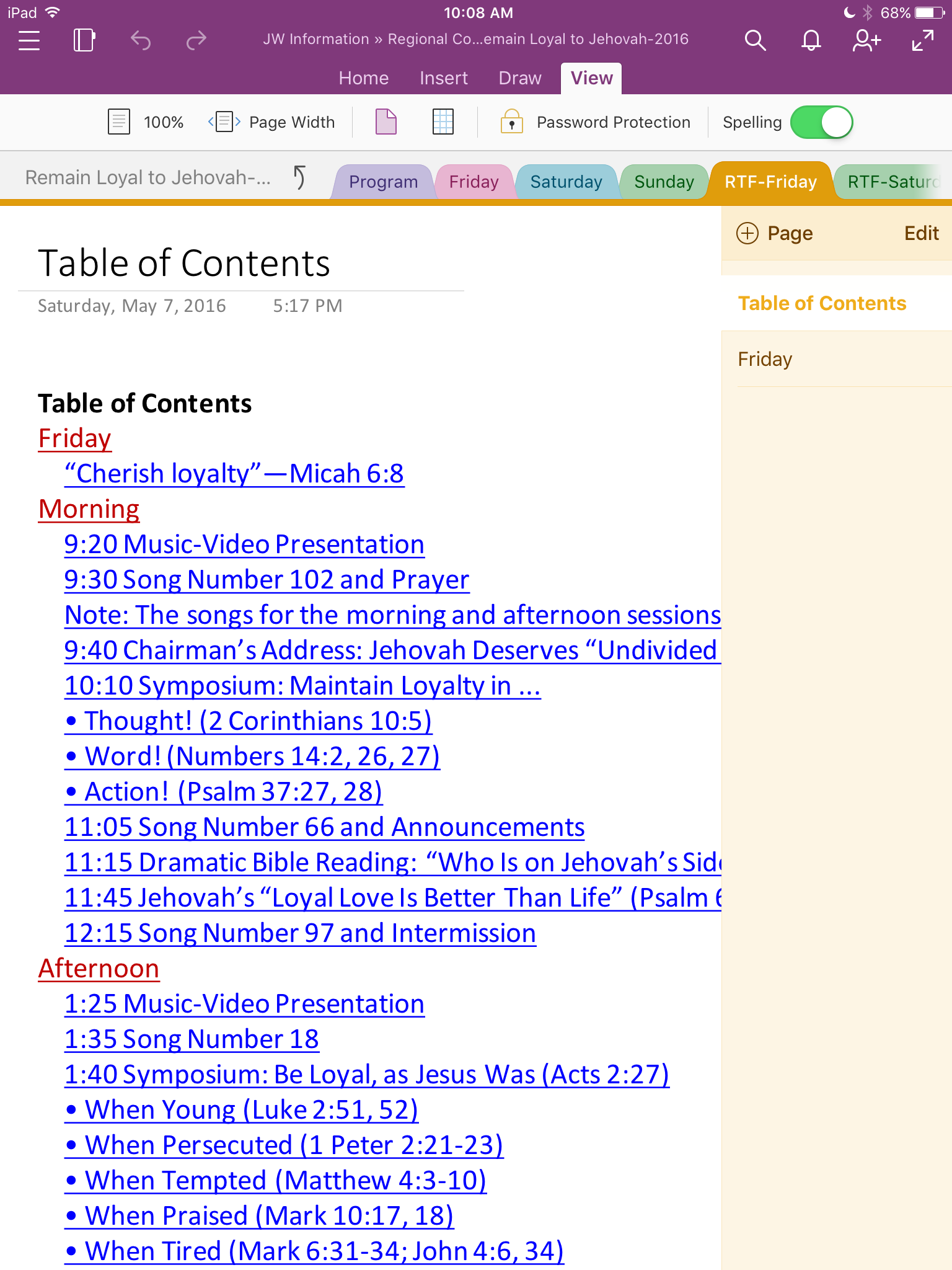Screen dimensions: 952x1270
Task: Enter full screen with the expand arrows icon
Action: pos(922,41)
